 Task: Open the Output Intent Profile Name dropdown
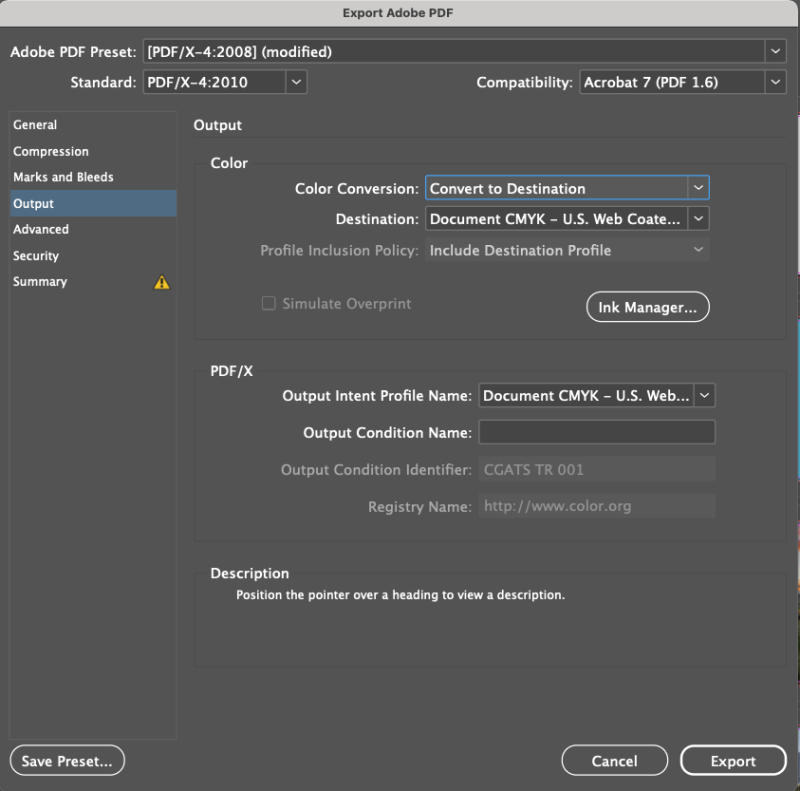point(596,396)
